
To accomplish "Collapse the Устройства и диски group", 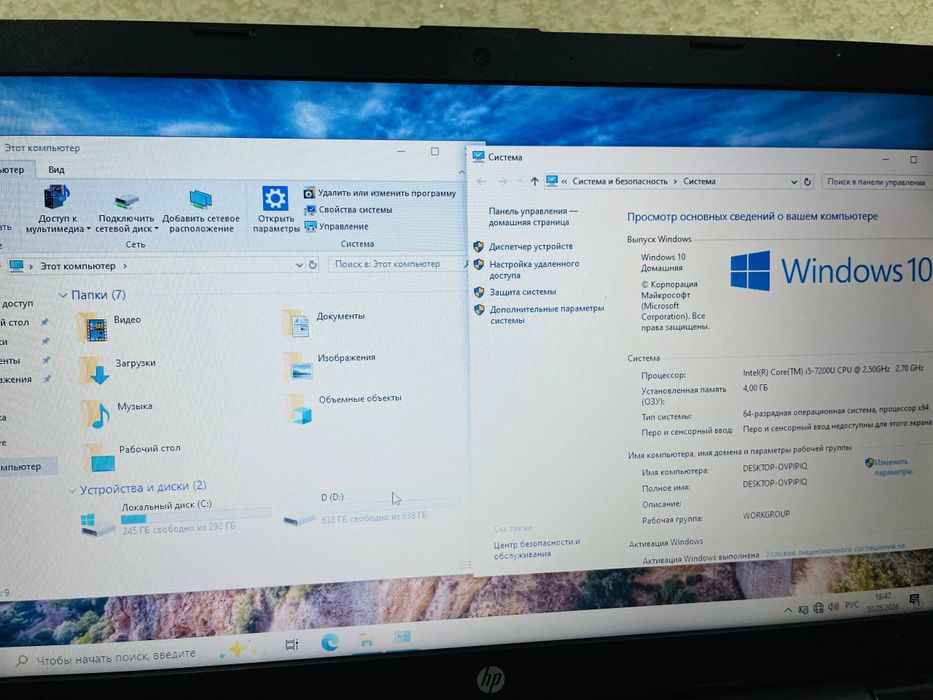I will (x=72, y=490).
